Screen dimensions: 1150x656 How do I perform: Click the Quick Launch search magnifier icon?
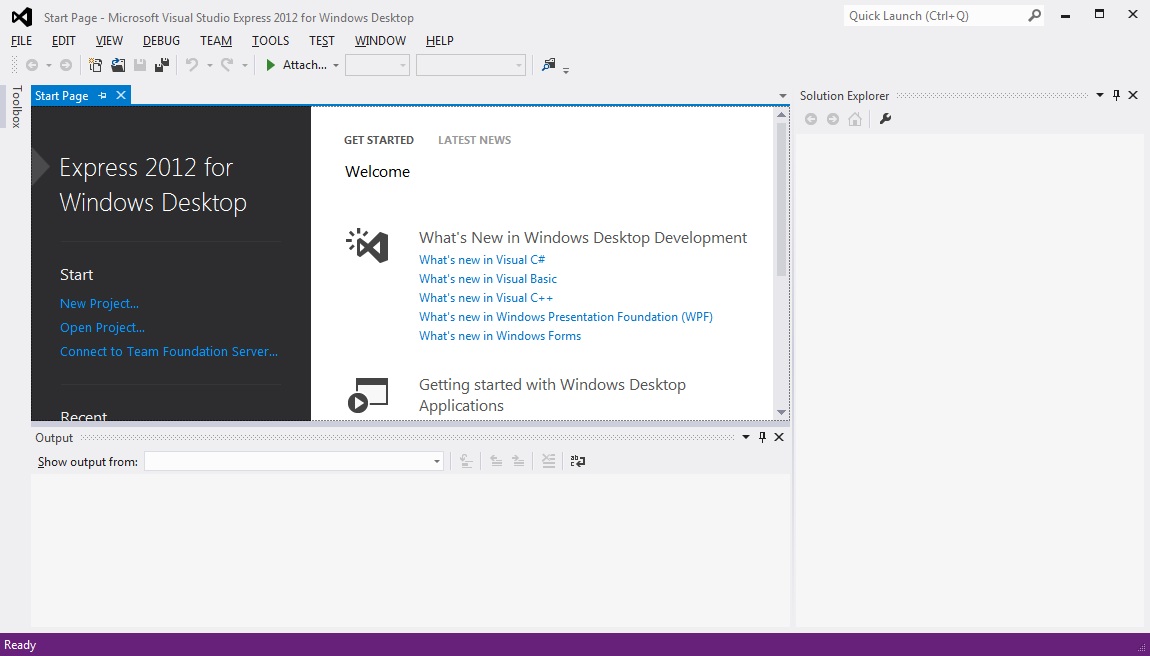(x=1034, y=15)
